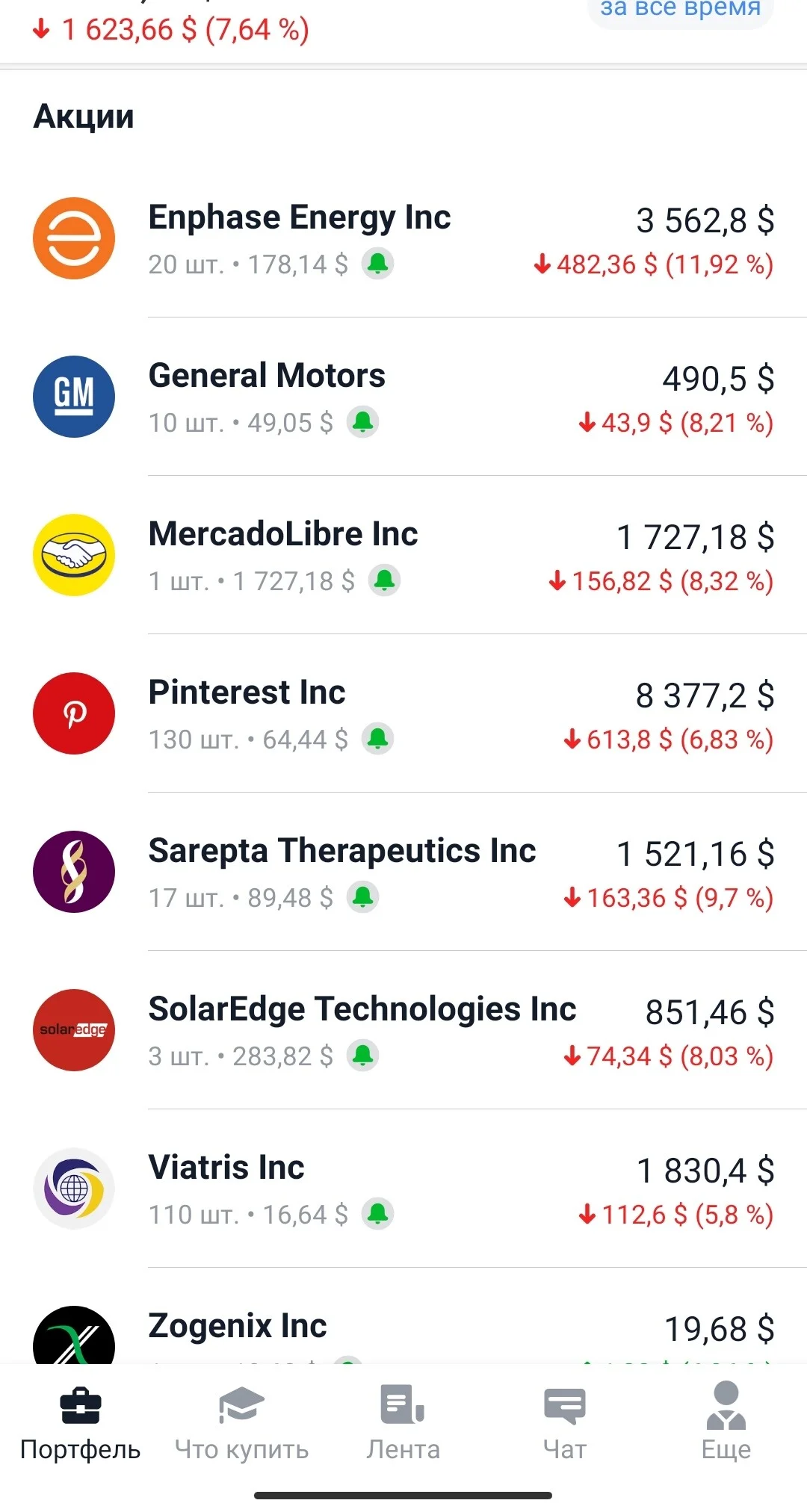Toggle the alert bell for Viatris Inc

pyautogui.click(x=378, y=1214)
